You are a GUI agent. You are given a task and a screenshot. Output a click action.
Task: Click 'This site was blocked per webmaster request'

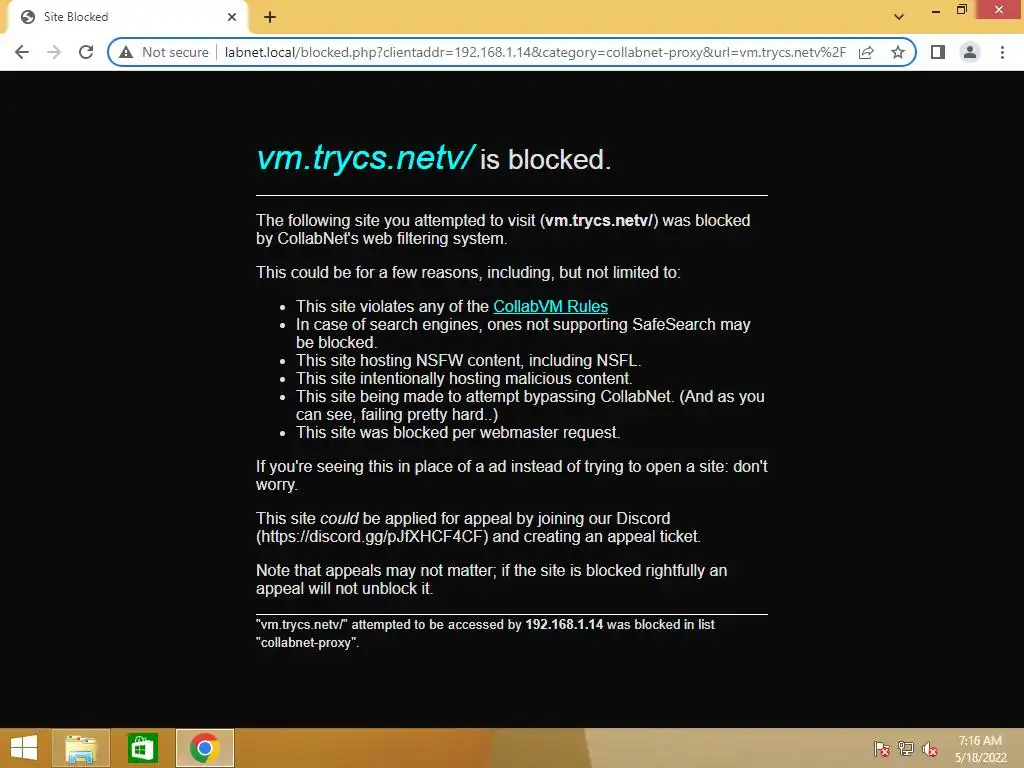coord(458,432)
